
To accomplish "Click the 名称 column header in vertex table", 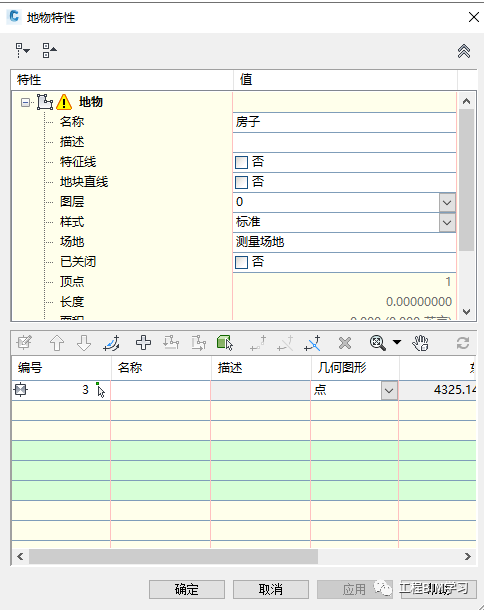I will [x=161, y=368].
